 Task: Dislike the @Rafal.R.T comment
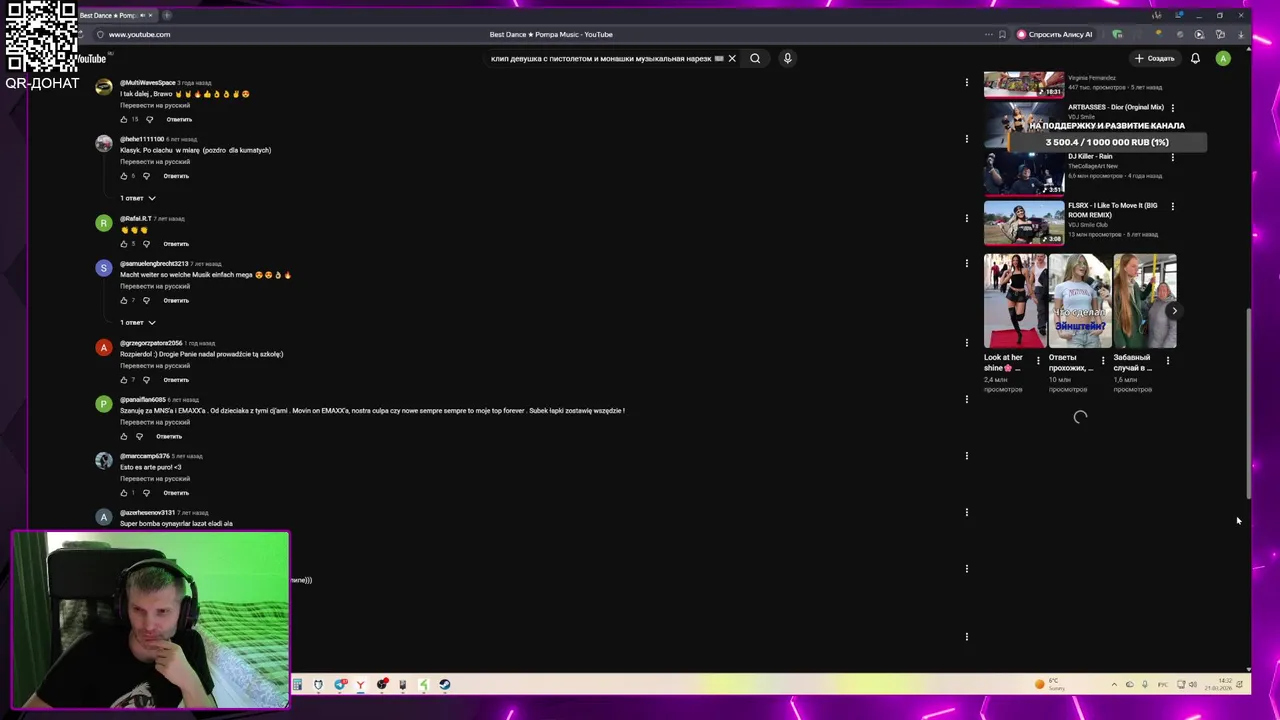146,244
